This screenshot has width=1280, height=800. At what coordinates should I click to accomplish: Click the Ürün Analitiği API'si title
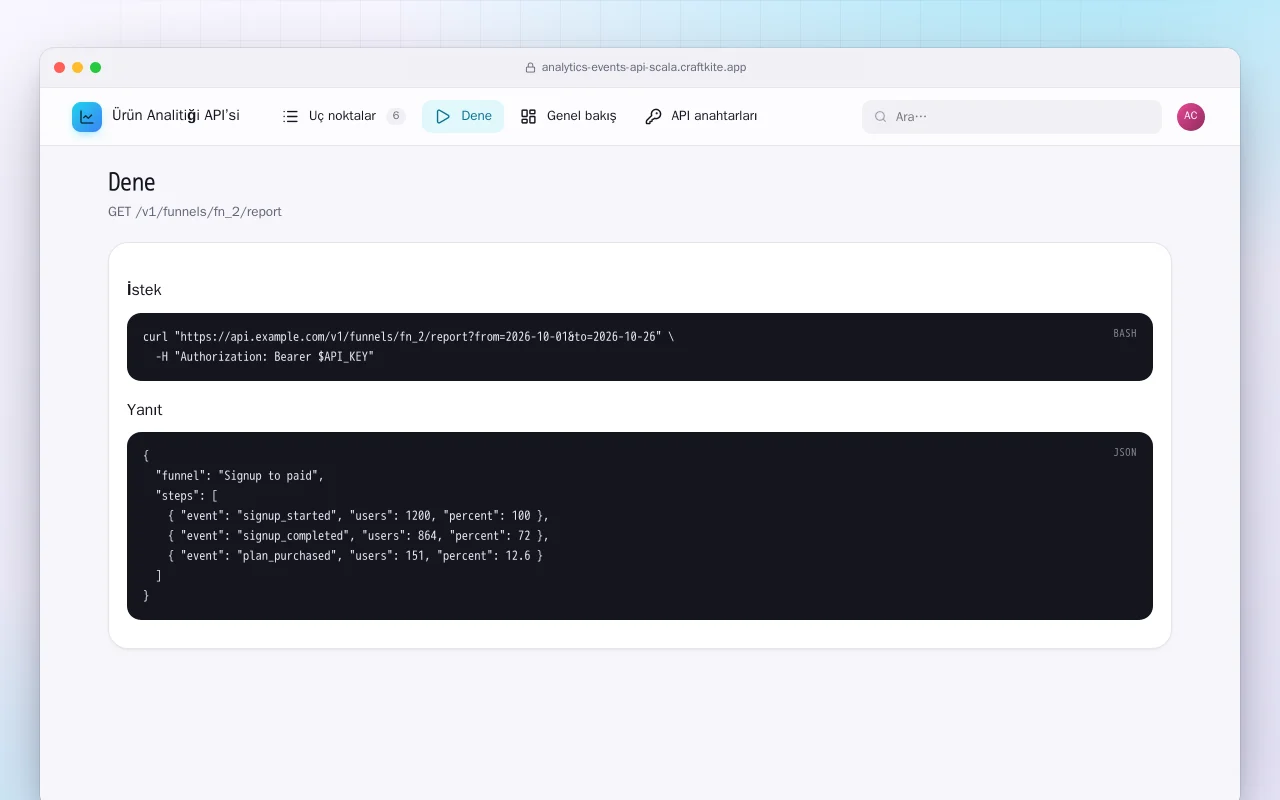click(176, 116)
